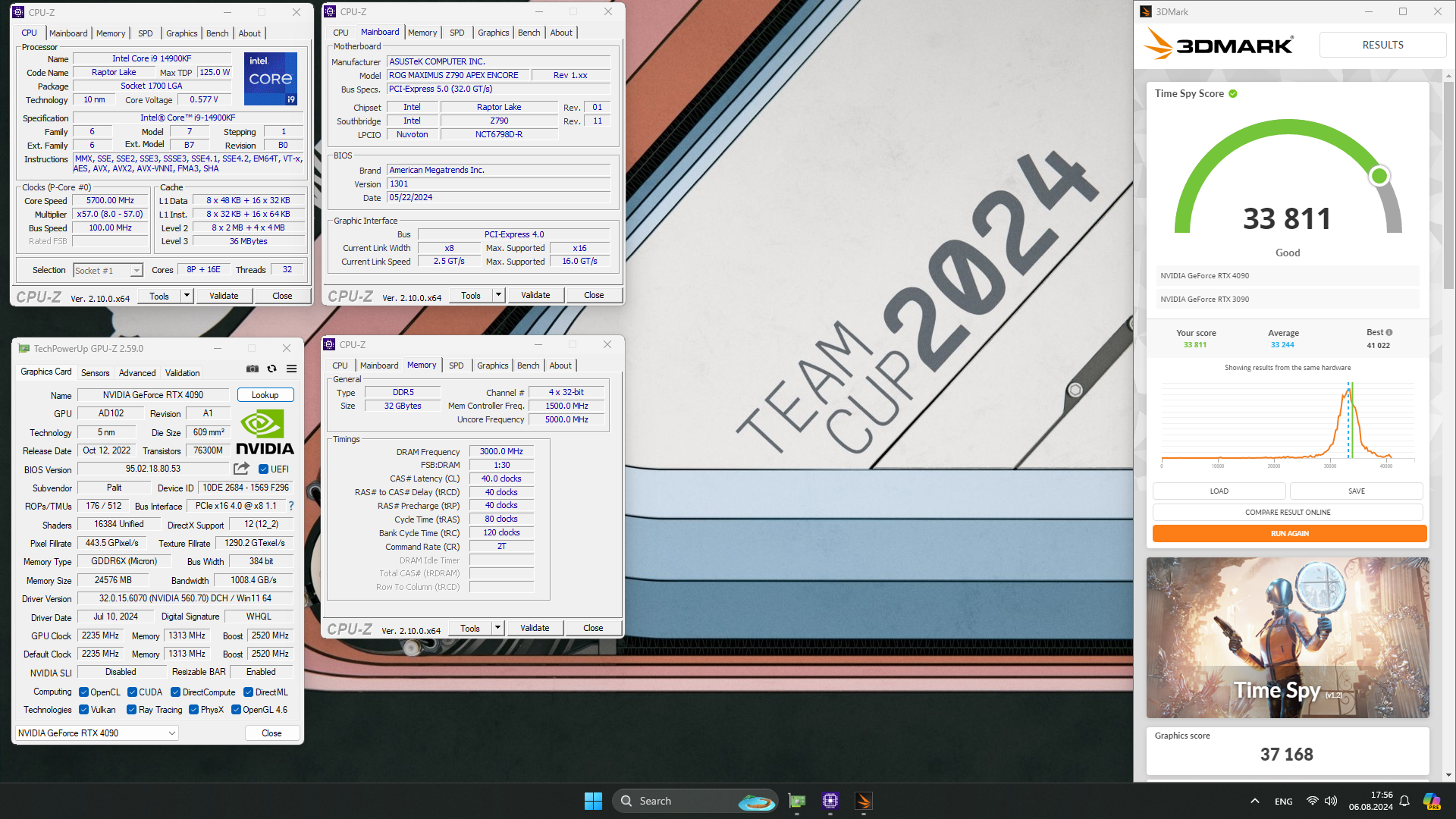Viewport: 1456px width, 819px height.
Task: Click Tools button in CPU-Z CPU window
Action: click(159, 296)
